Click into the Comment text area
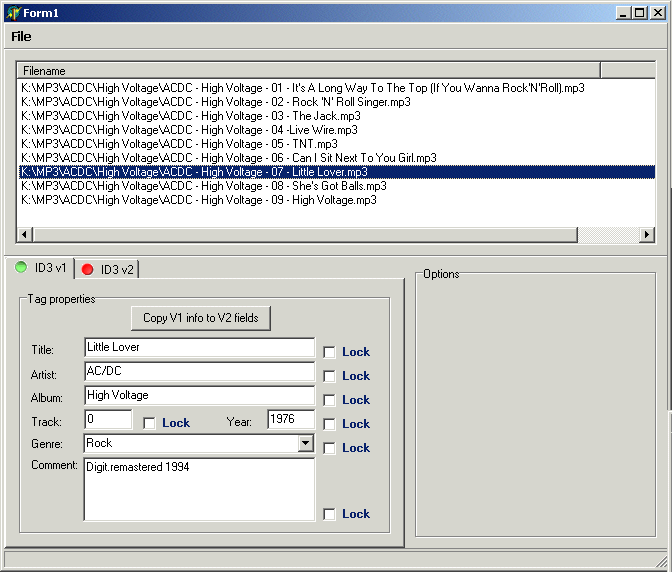This screenshot has width=672, height=572. (x=199, y=489)
